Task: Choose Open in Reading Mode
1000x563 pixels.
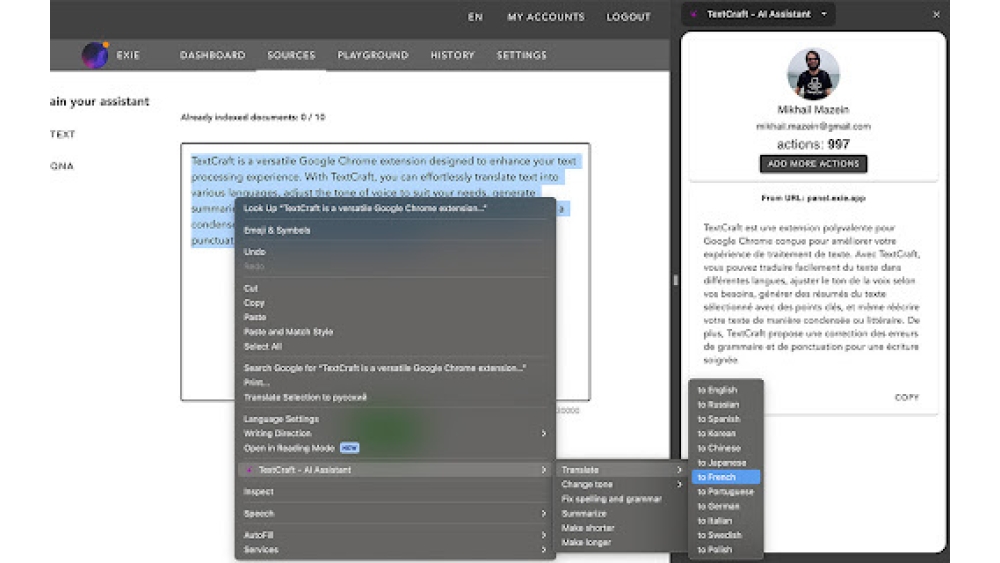Action: pos(395,448)
